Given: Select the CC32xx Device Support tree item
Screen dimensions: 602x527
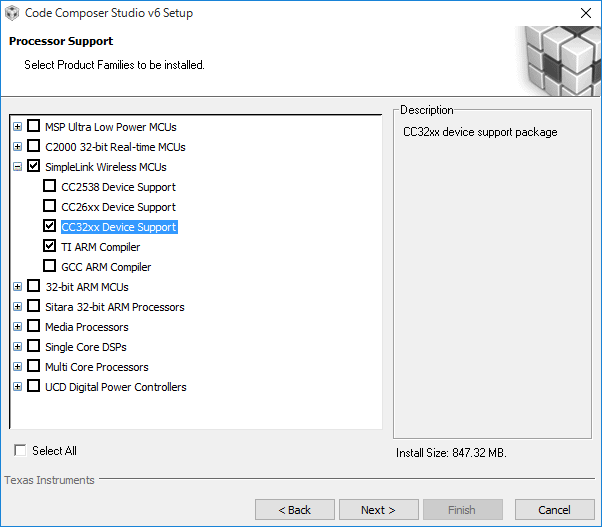Looking at the screenshot, I should (119, 227).
